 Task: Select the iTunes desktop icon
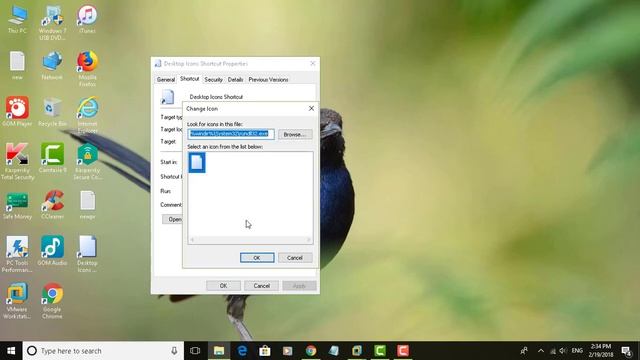(x=87, y=20)
